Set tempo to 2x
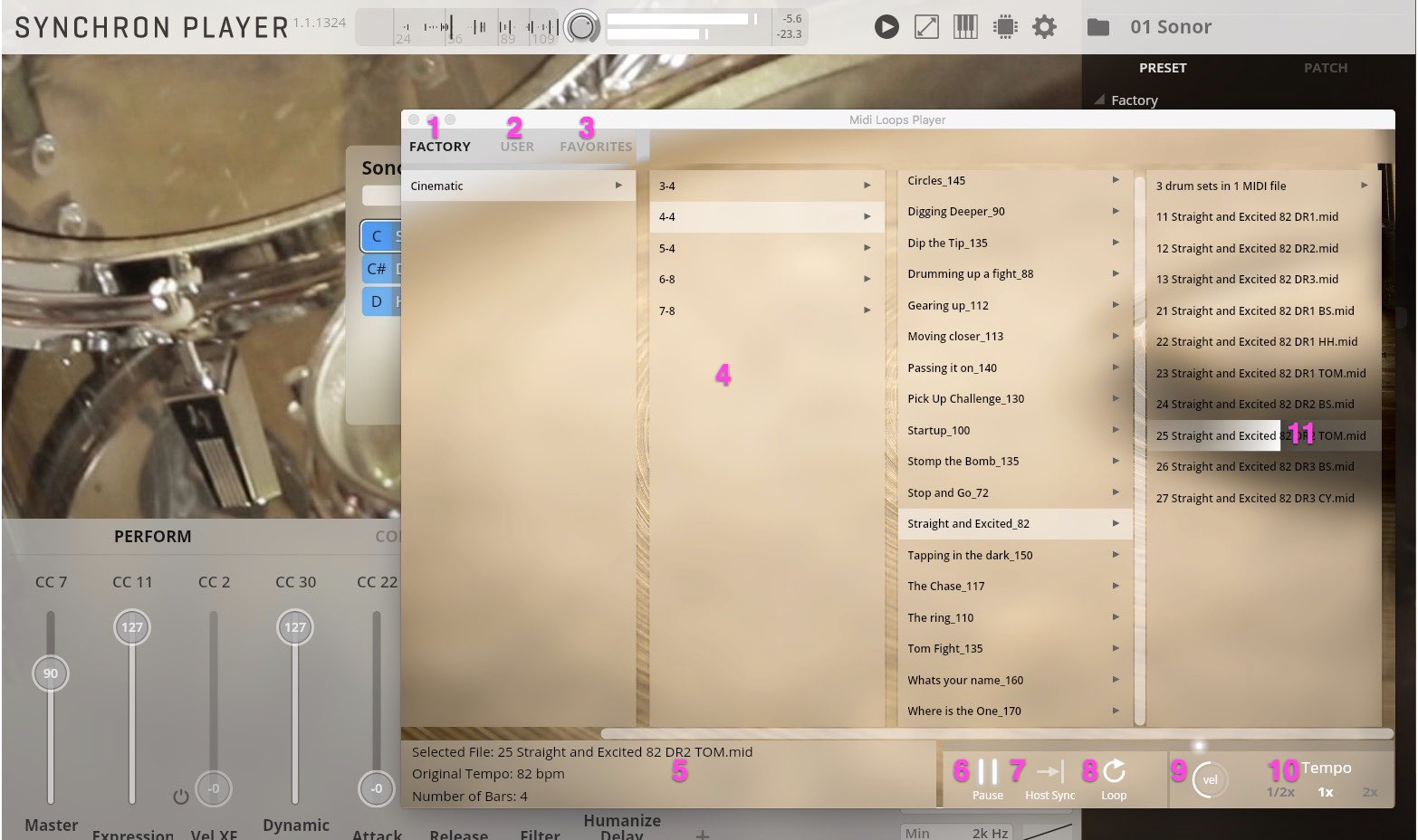 tap(1370, 792)
